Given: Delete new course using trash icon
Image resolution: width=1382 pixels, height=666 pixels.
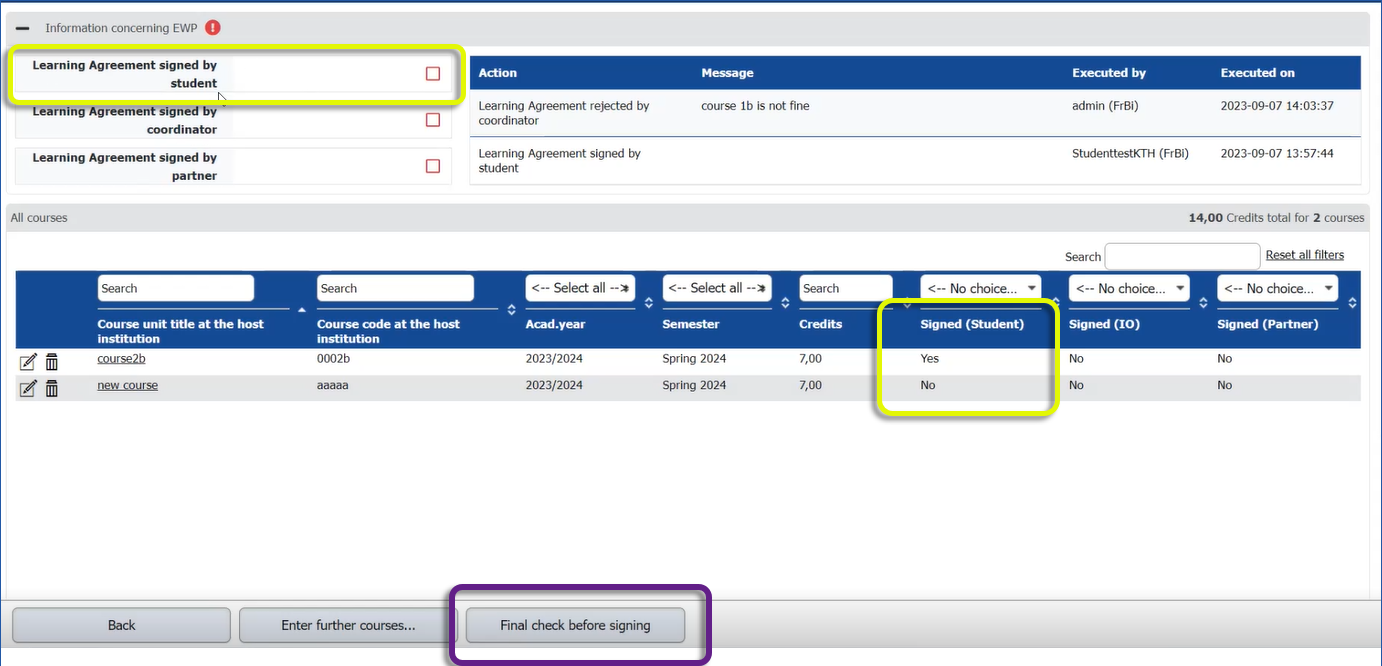Looking at the screenshot, I should (x=52, y=389).
